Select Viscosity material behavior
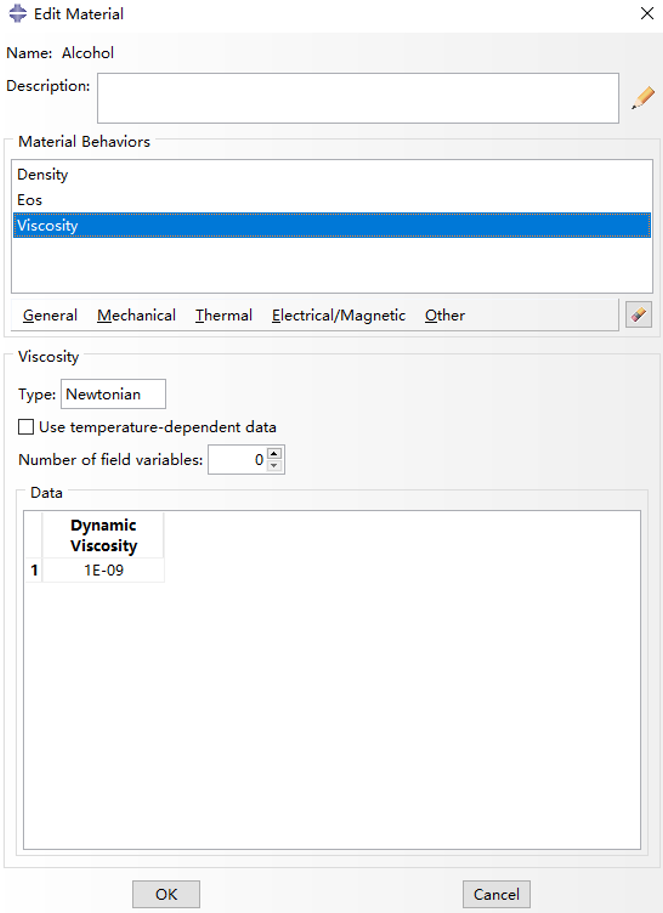This screenshot has width=663, height=913. tap(47, 226)
